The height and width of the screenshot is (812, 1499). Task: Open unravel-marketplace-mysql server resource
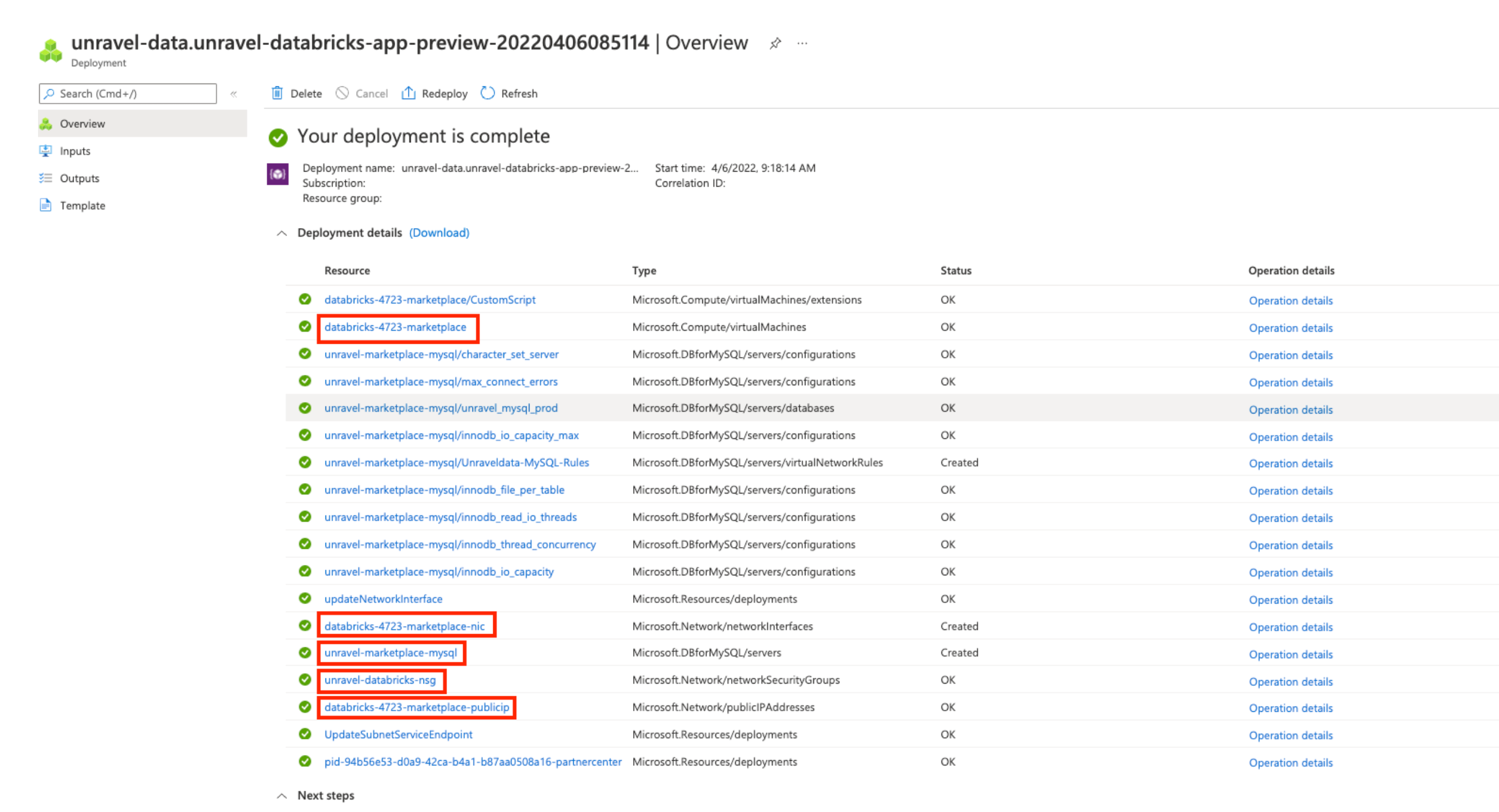[x=391, y=652]
